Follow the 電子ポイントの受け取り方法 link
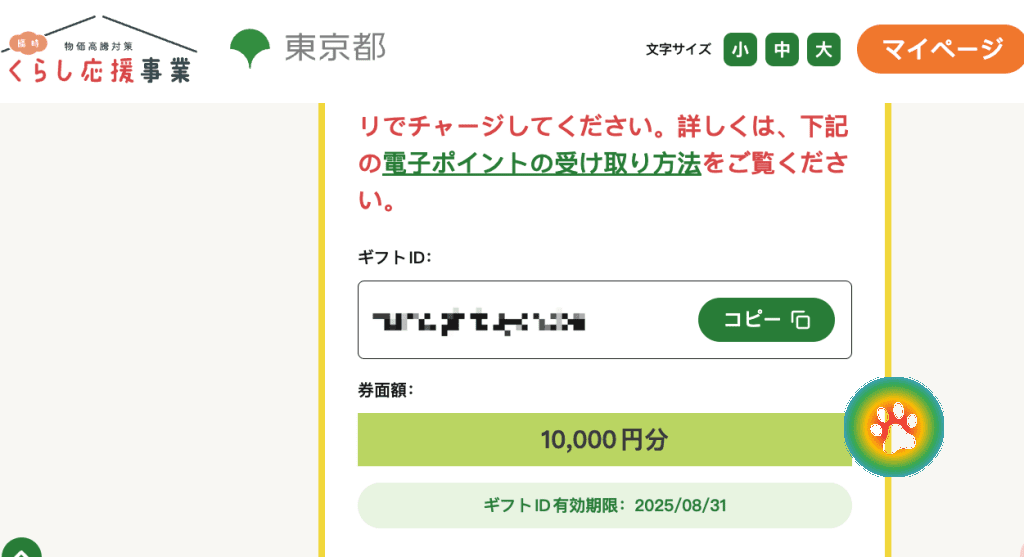This screenshot has width=1024, height=557. [541, 164]
